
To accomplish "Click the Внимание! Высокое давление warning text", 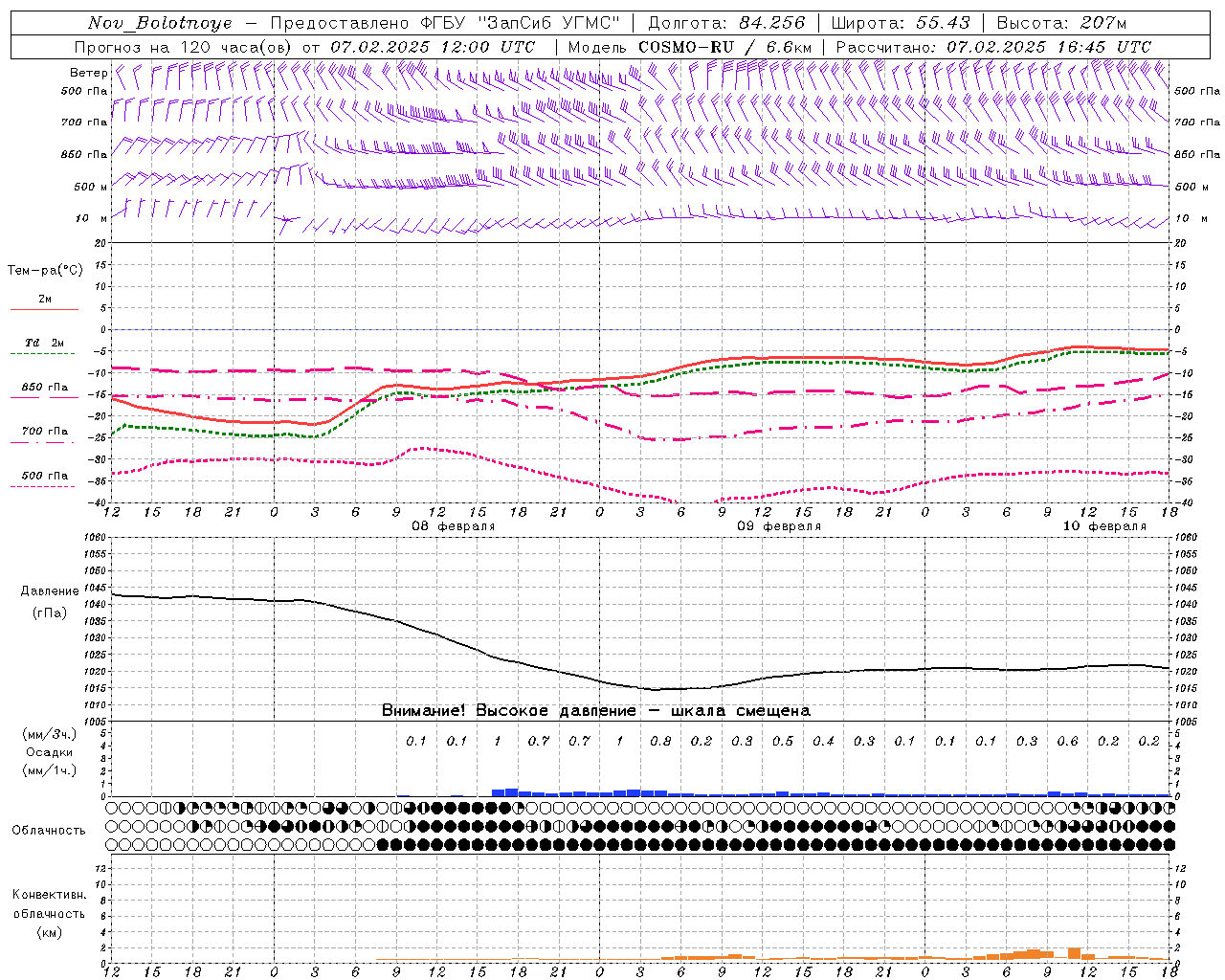I will pos(596,710).
